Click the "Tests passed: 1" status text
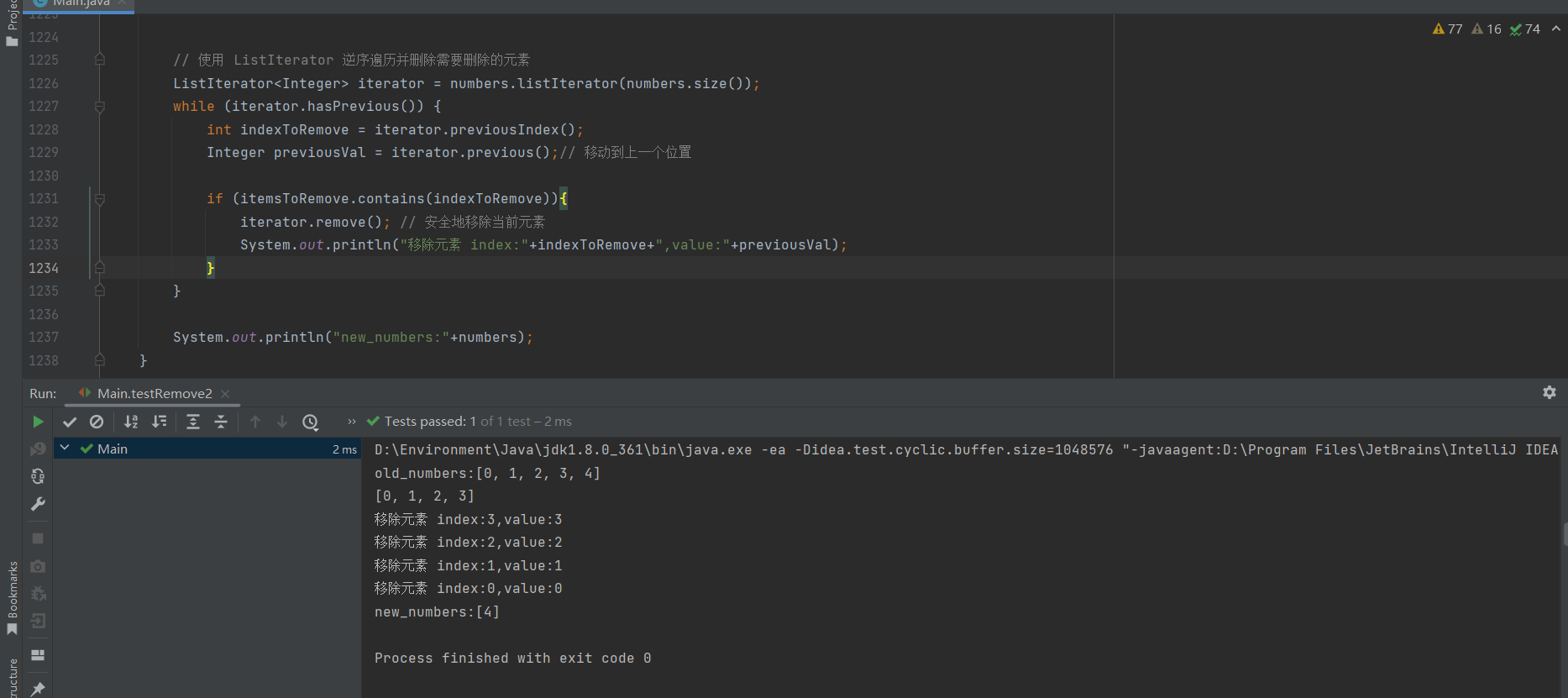Image resolution: width=1568 pixels, height=698 pixels. (x=430, y=422)
